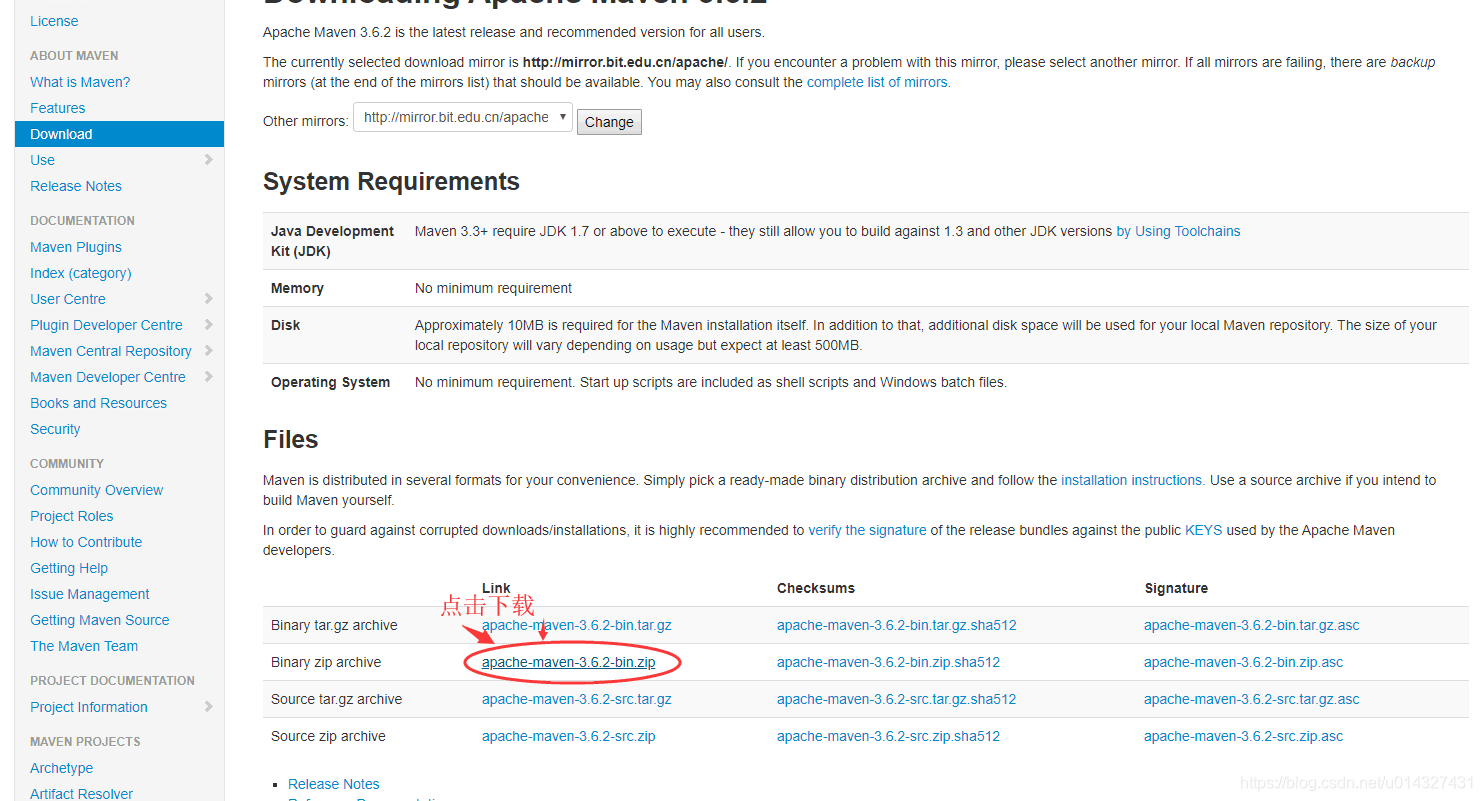Open bin.tar.gz.asc signature link
The image size is (1482, 801).
point(1252,625)
